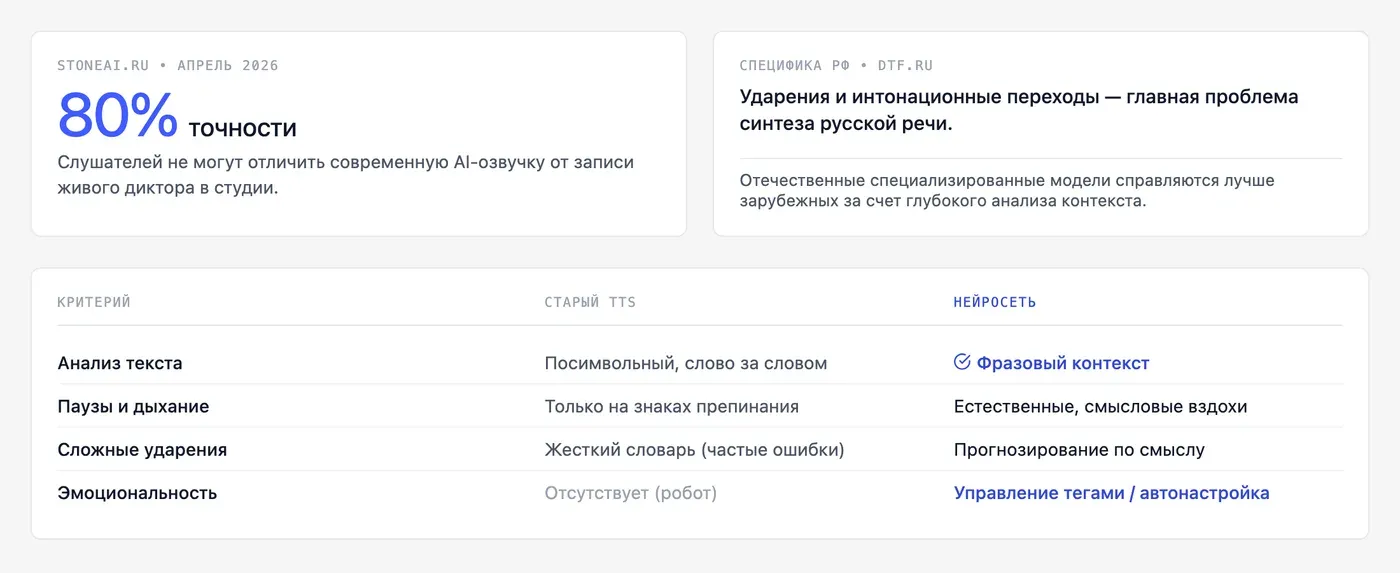Screen dimensions: 1400x573
Task: Click the 'НЕЙРОСЕТЬ' column header
Action: (995, 302)
